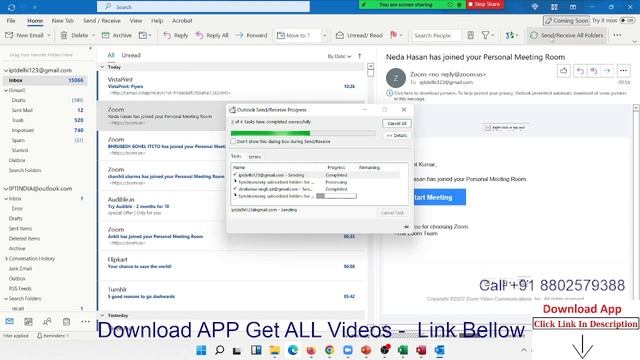
Task: Open the ribbon more options ellipsis
Action: pos(617,35)
